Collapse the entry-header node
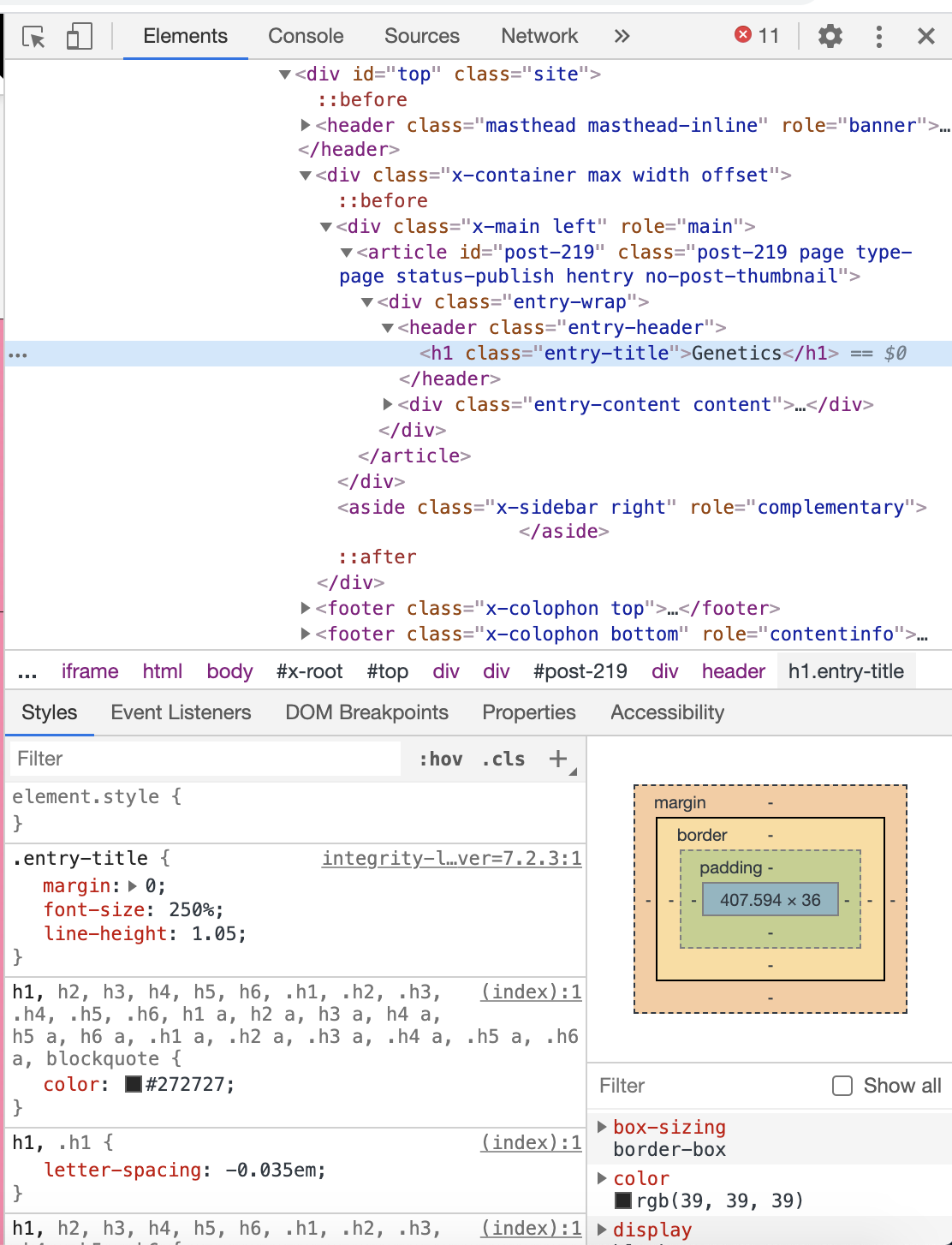The image size is (952, 1245). 388,328
